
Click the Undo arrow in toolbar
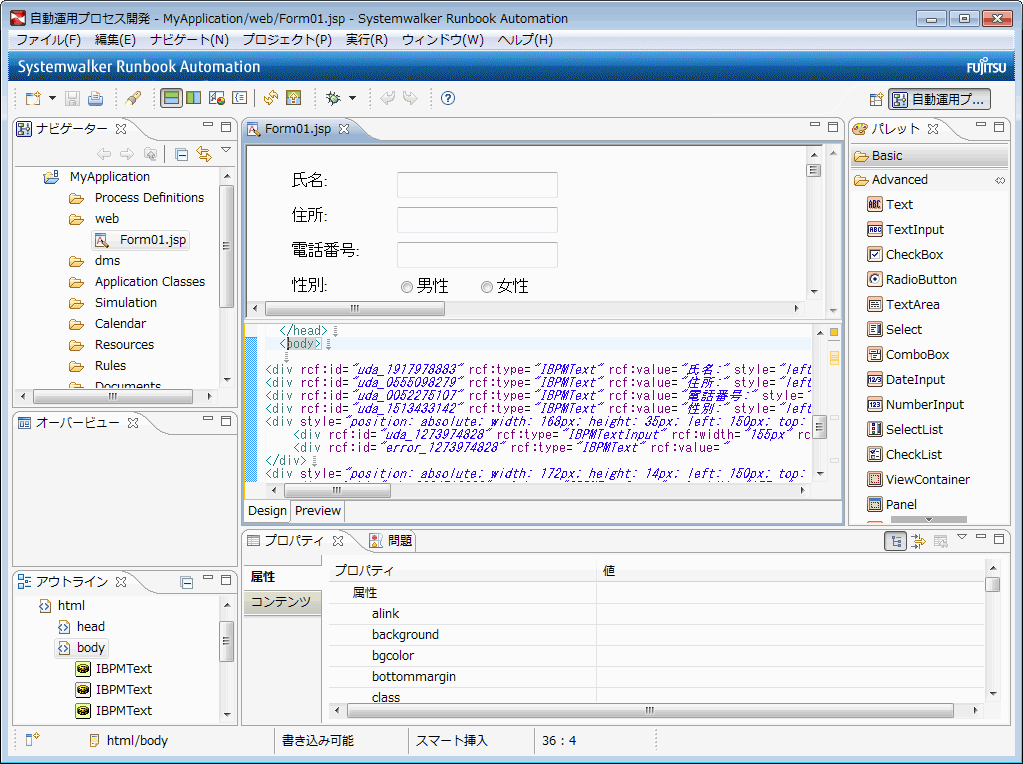point(388,99)
